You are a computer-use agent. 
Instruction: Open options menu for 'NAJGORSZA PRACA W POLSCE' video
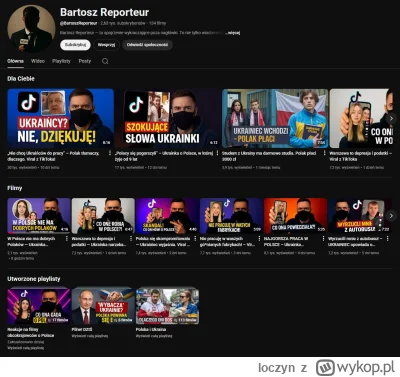point(323,239)
